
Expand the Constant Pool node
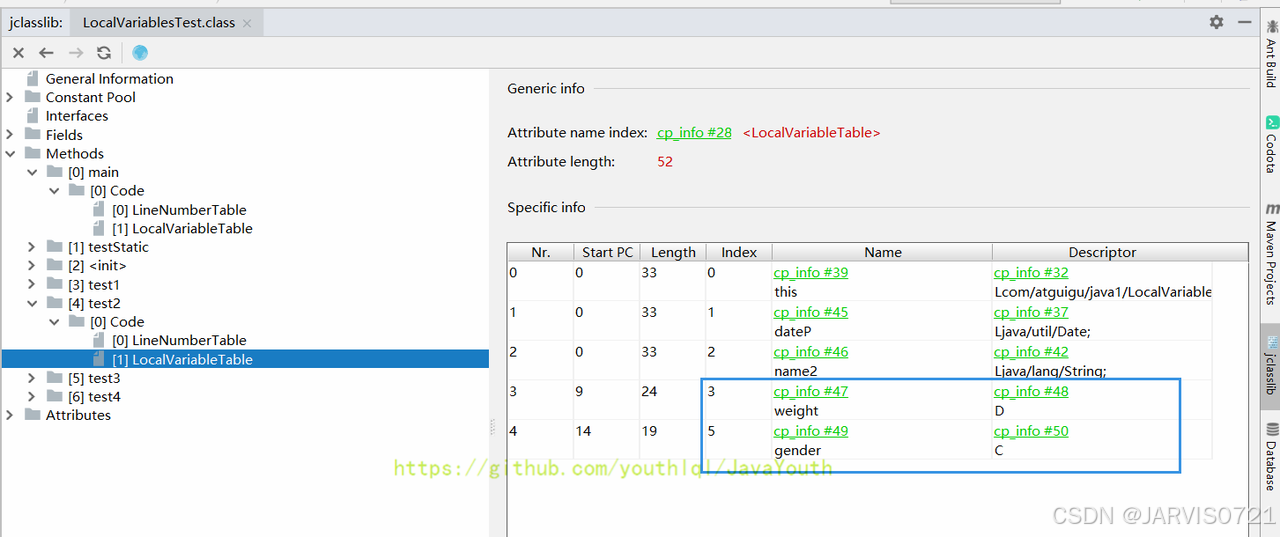coord(10,97)
